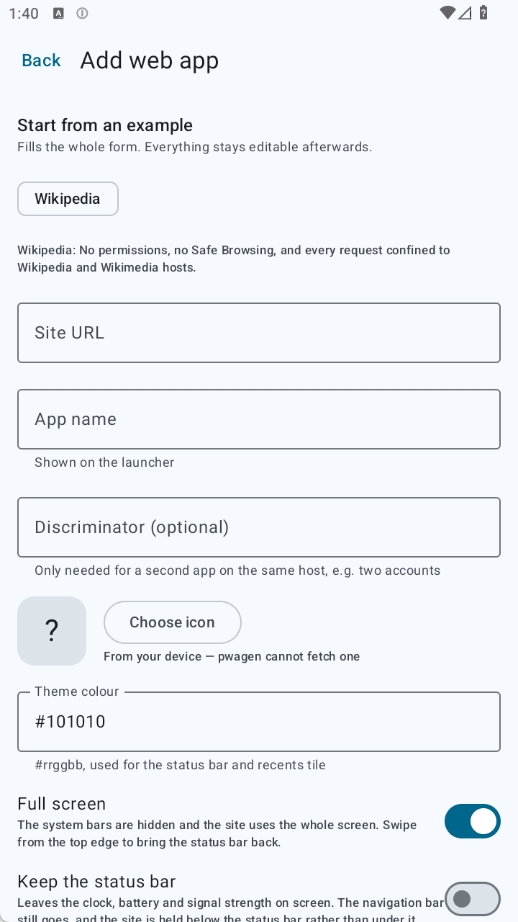Enable the Keep the status bar switch

pyautogui.click(x=472, y=898)
